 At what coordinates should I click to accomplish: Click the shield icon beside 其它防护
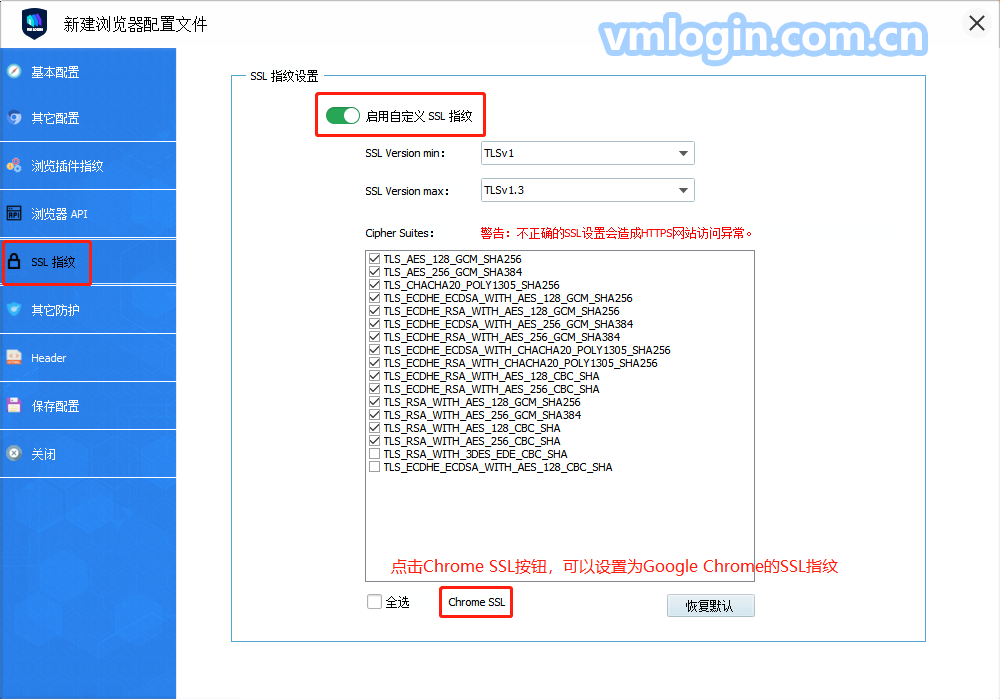(14, 309)
